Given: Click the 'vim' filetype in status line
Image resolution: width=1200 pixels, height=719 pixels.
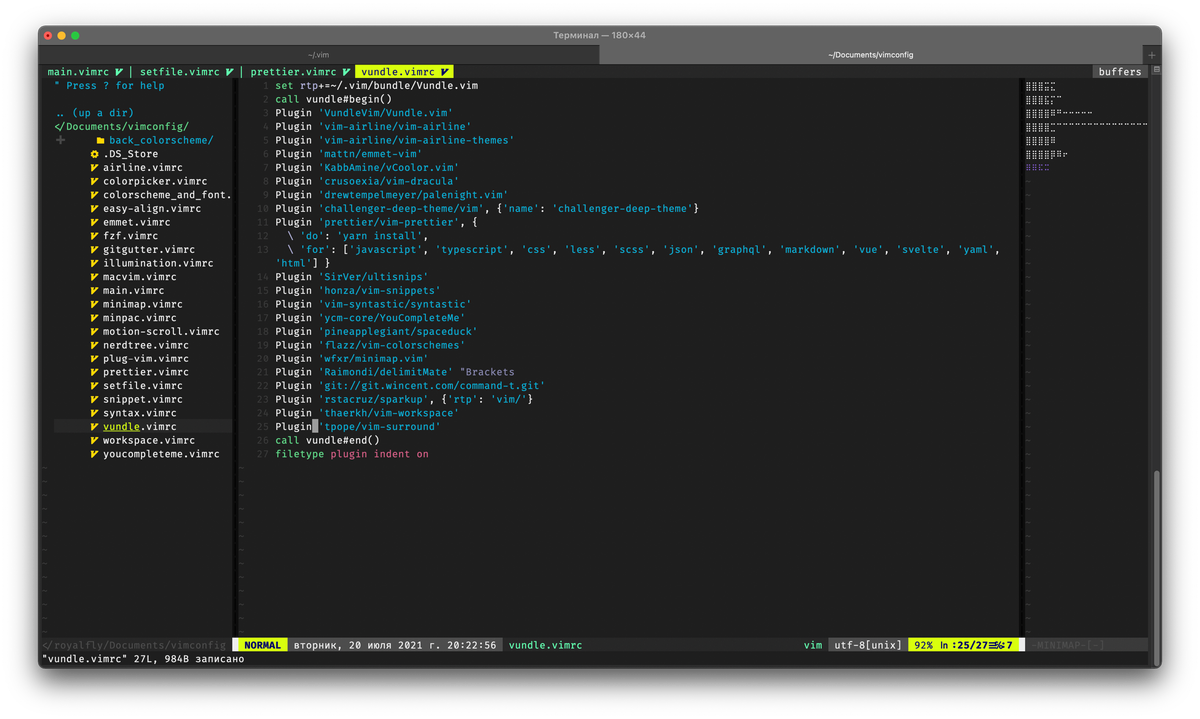Looking at the screenshot, I should [x=813, y=646].
